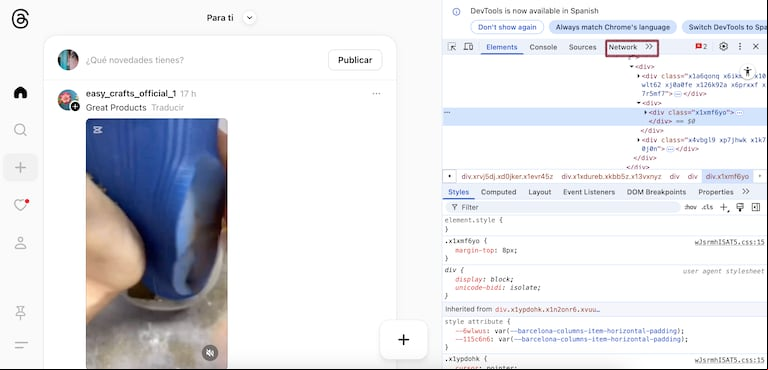This screenshot has height=370, width=768.
Task: Toggle the device toolbar icon
Action: tap(468, 47)
